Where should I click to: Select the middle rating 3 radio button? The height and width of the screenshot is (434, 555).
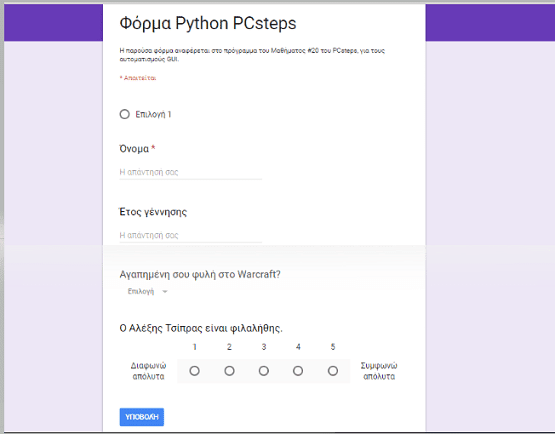(x=264, y=371)
